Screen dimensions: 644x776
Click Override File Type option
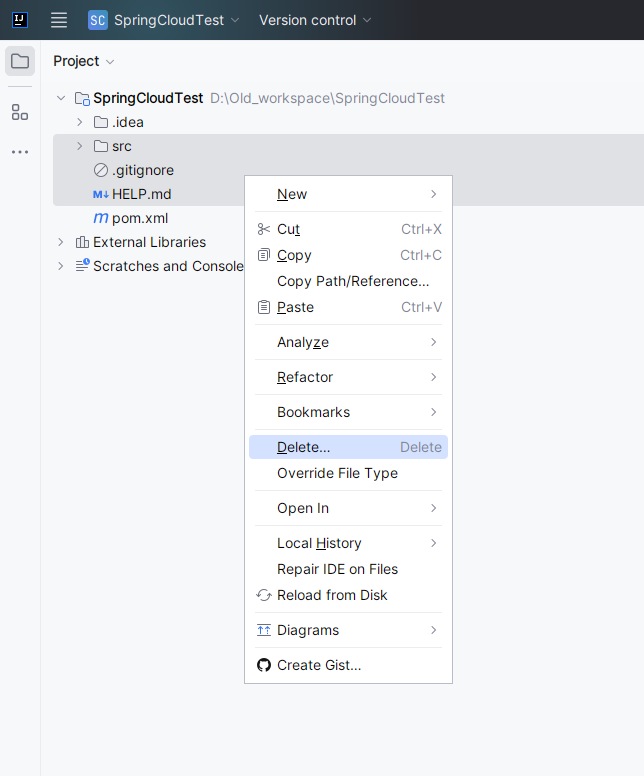(337, 473)
